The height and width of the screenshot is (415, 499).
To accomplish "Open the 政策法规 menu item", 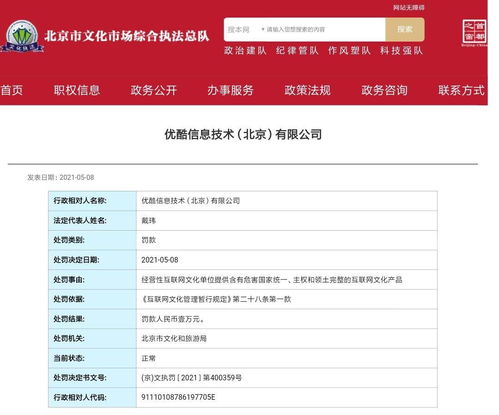I will (307, 90).
